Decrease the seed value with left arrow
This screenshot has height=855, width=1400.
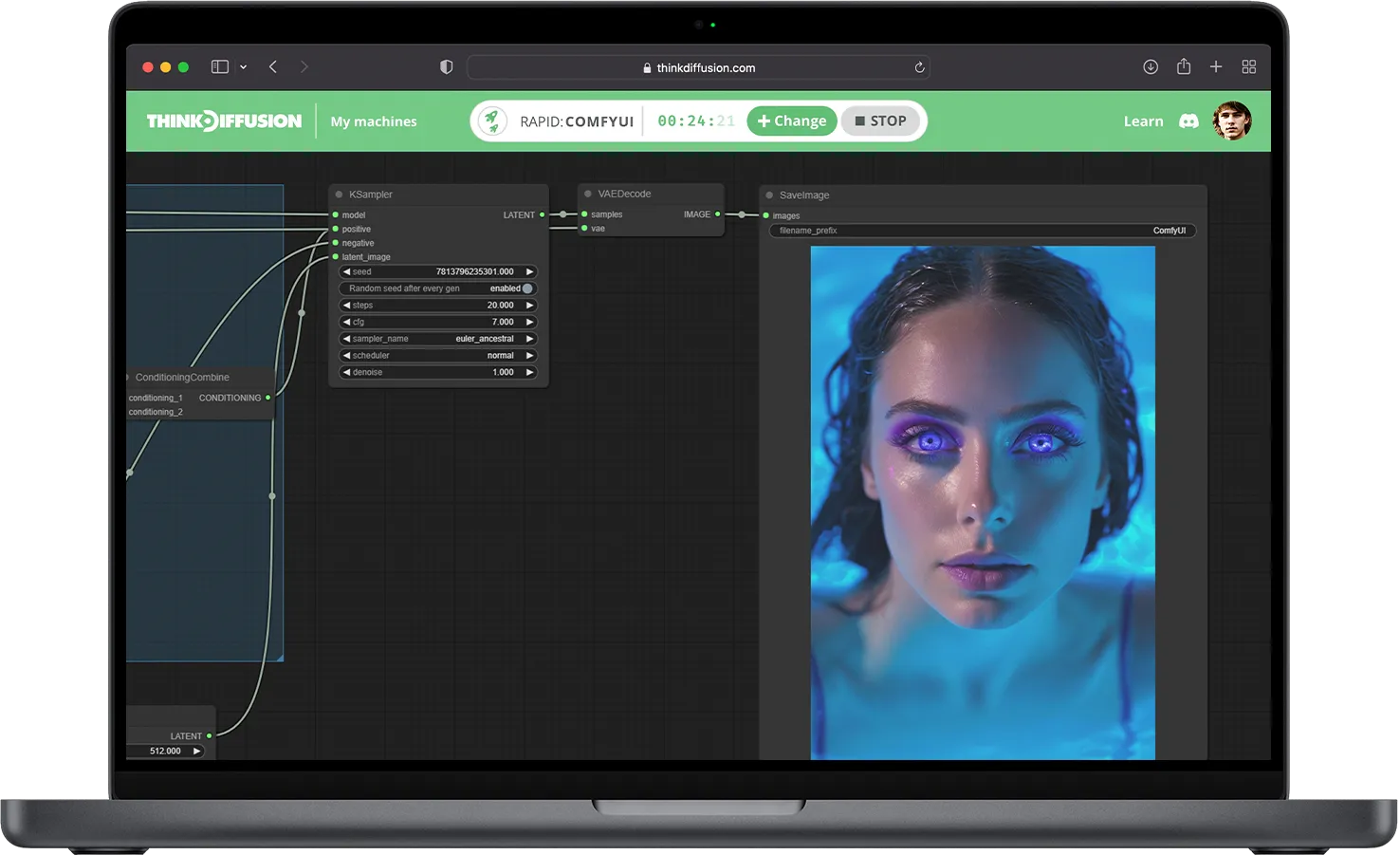pos(346,271)
